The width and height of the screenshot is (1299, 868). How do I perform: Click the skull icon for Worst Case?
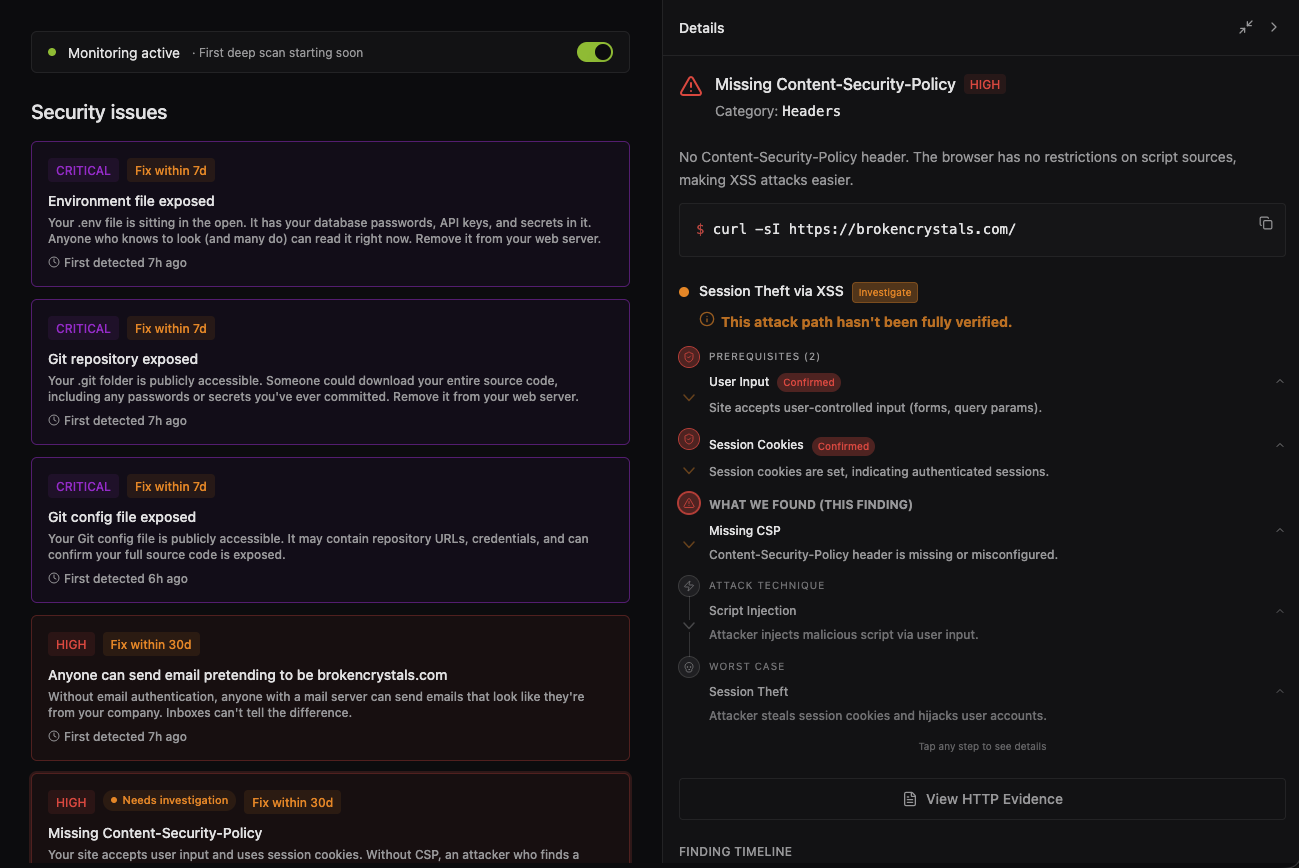(688, 667)
